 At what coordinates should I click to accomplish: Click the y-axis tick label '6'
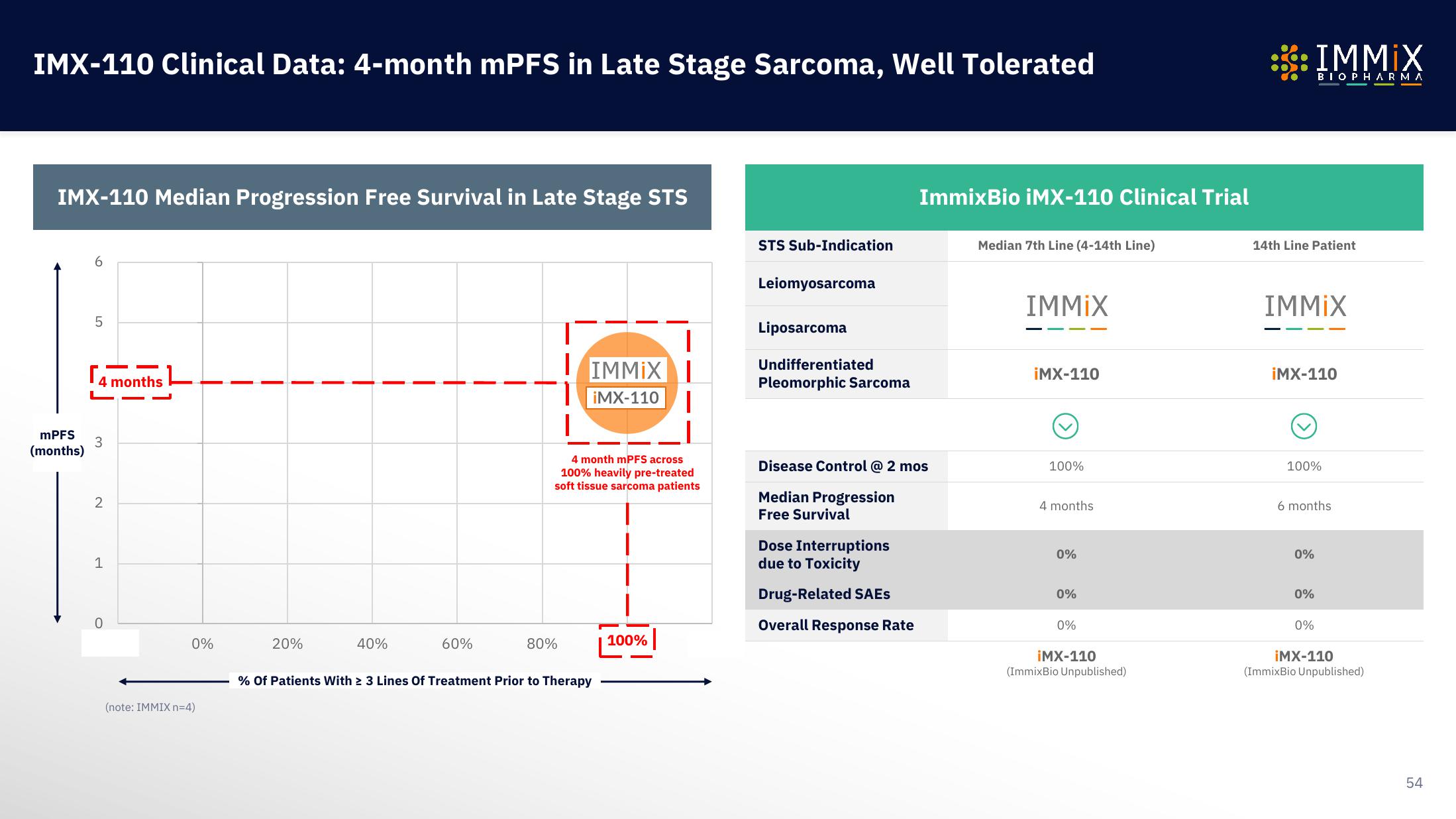[99, 262]
